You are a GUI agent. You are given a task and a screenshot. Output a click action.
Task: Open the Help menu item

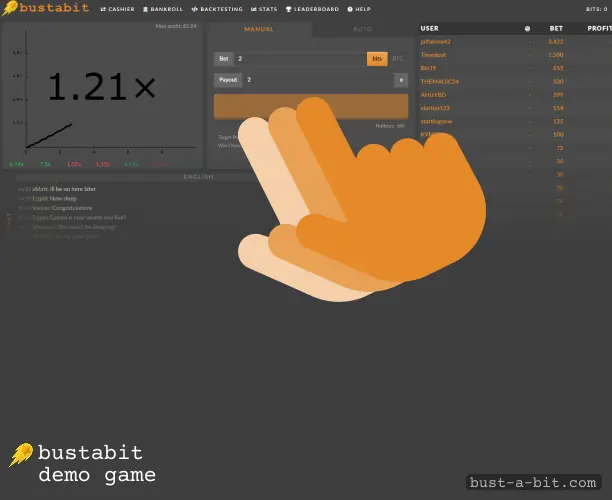(x=359, y=9)
